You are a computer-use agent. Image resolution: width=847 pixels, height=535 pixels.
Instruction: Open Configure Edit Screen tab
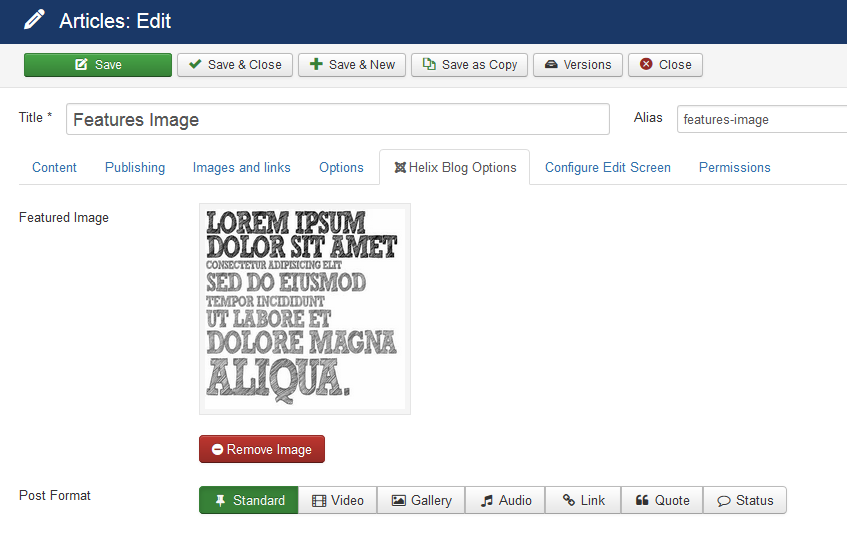tap(608, 168)
